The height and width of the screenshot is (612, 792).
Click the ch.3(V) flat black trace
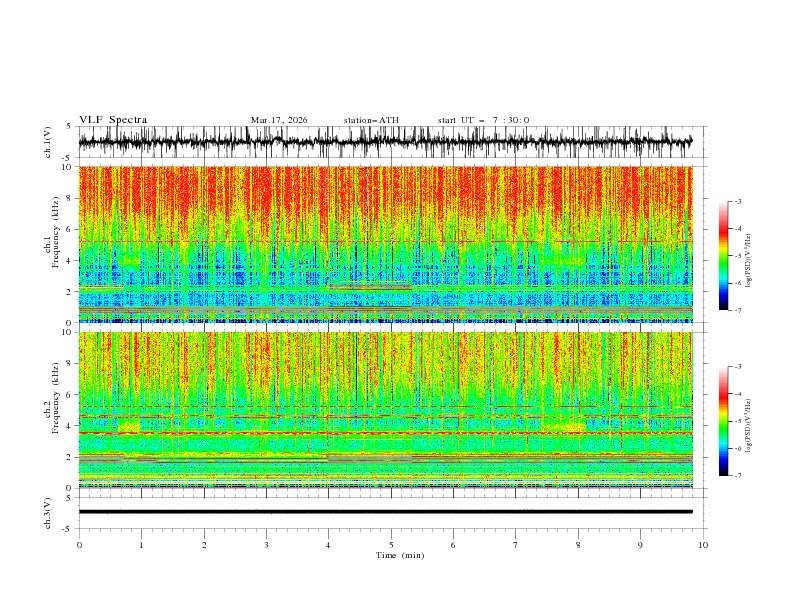coord(386,512)
